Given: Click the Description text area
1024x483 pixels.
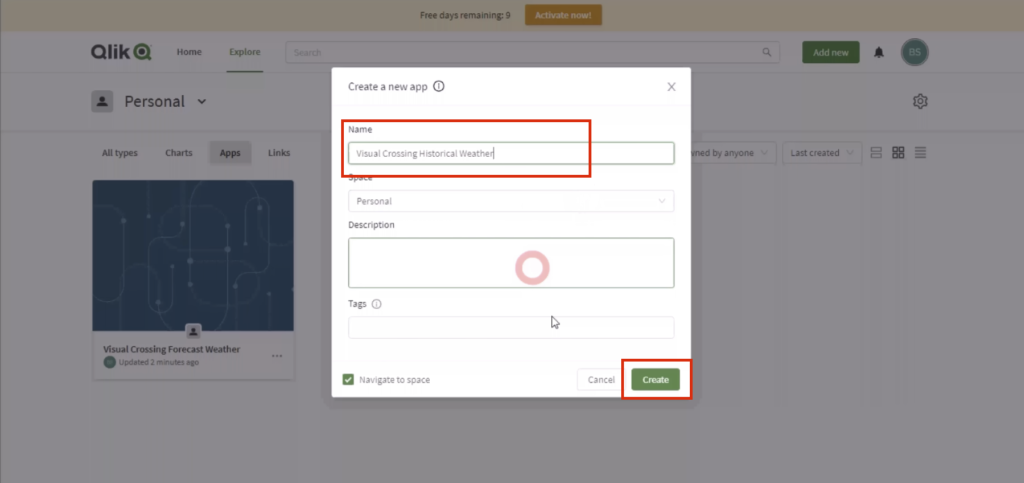Looking at the screenshot, I should [511, 262].
